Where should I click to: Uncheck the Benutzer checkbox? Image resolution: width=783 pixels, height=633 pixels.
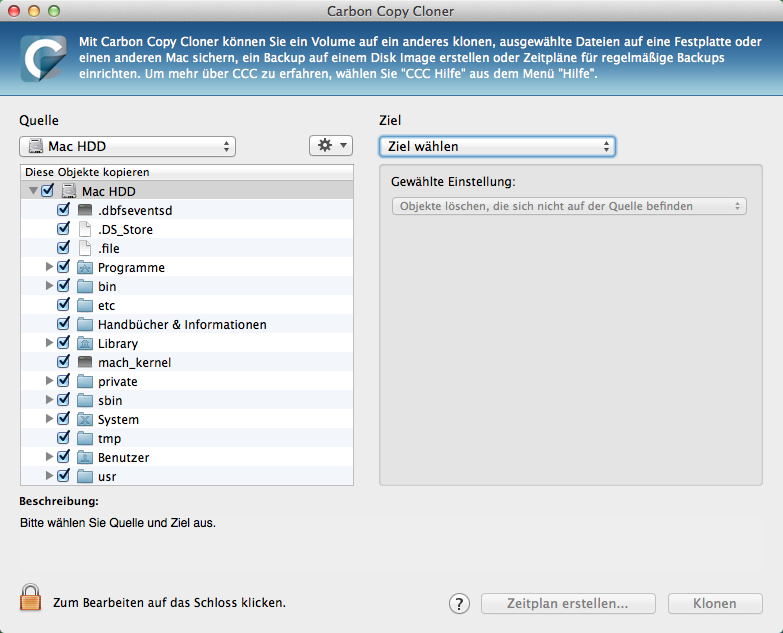(63, 456)
